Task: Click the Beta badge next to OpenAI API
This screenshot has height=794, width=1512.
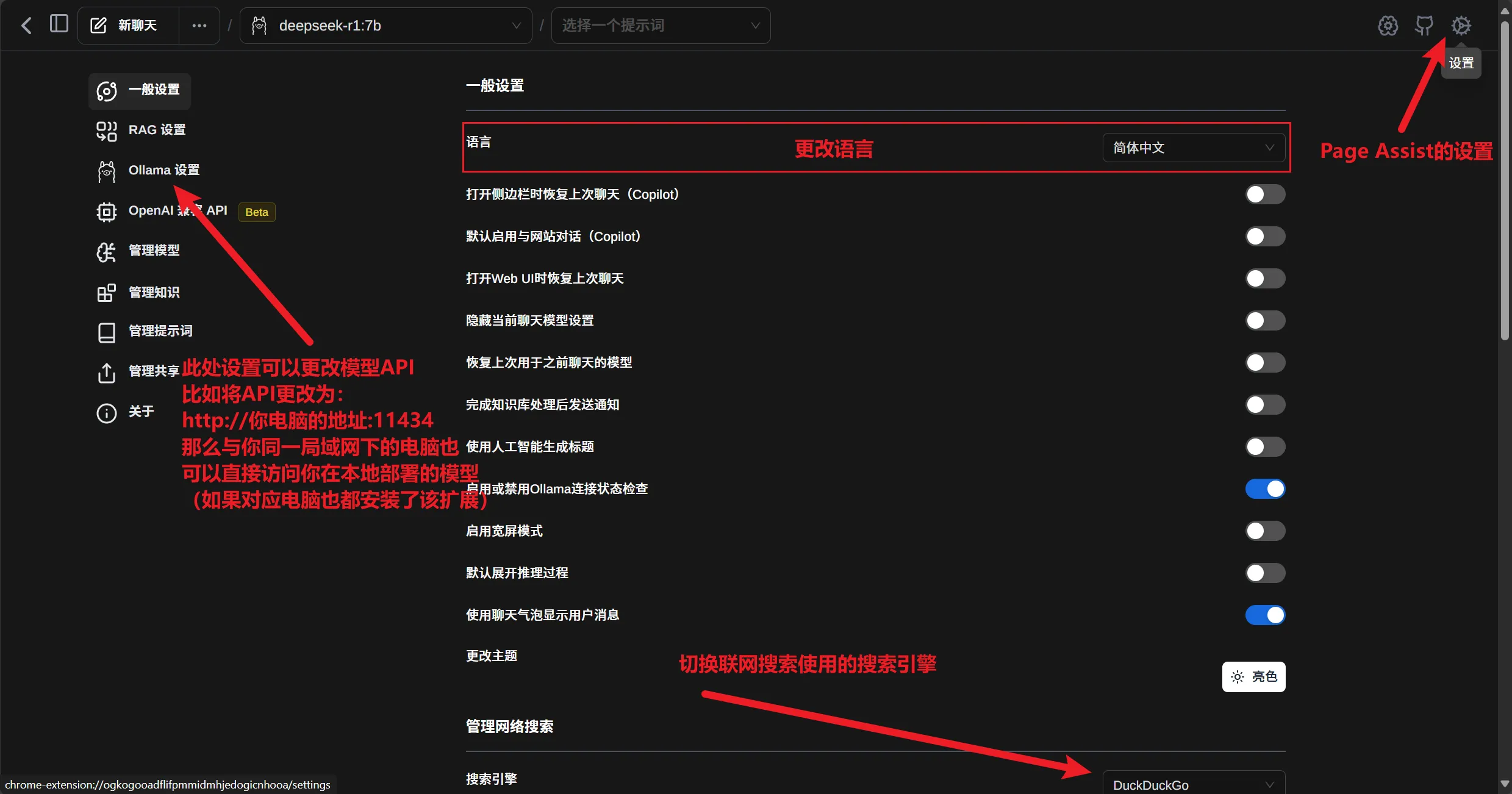Action: coord(257,212)
